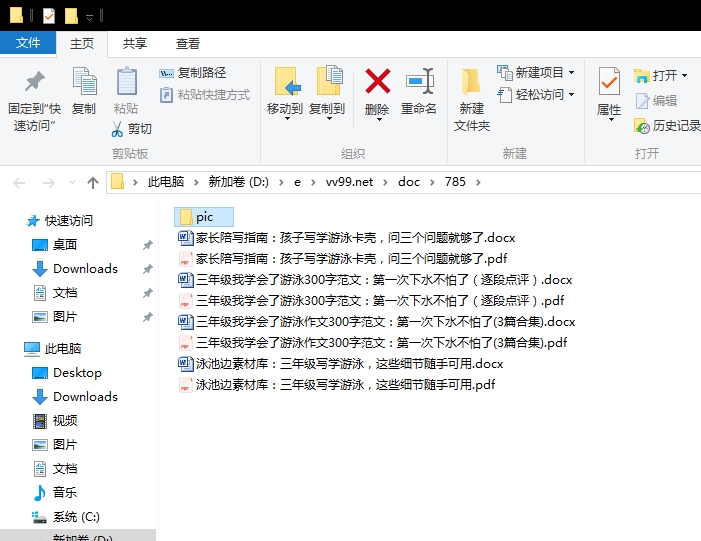Copy path of selected item
This screenshot has width=701, height=541.
tap(193, 72)
